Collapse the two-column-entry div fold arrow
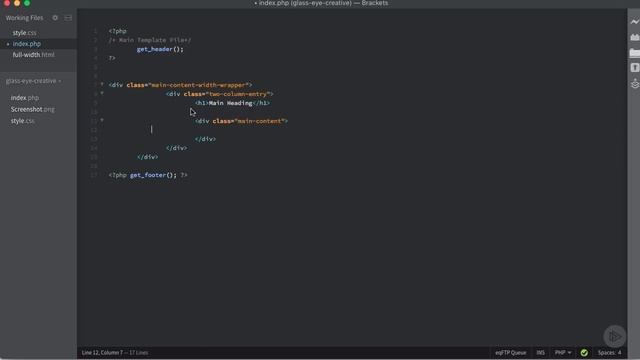 point(102,93)
